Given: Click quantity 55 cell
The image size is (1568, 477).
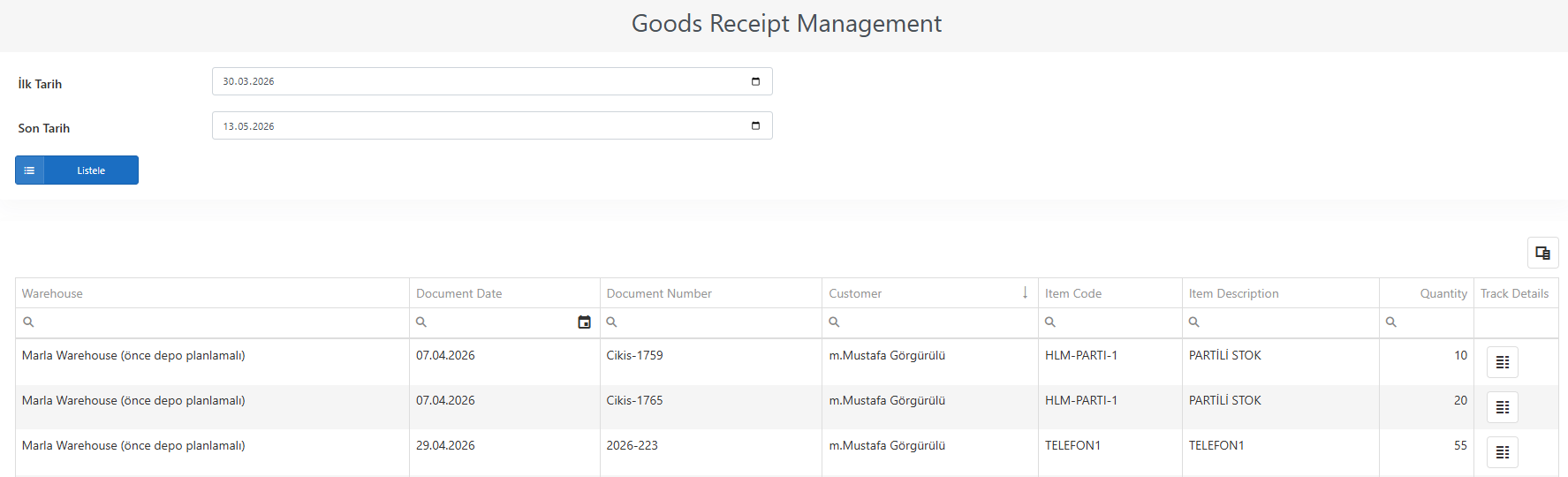Looking at the screenshot, I should (x=1427, y=452).
